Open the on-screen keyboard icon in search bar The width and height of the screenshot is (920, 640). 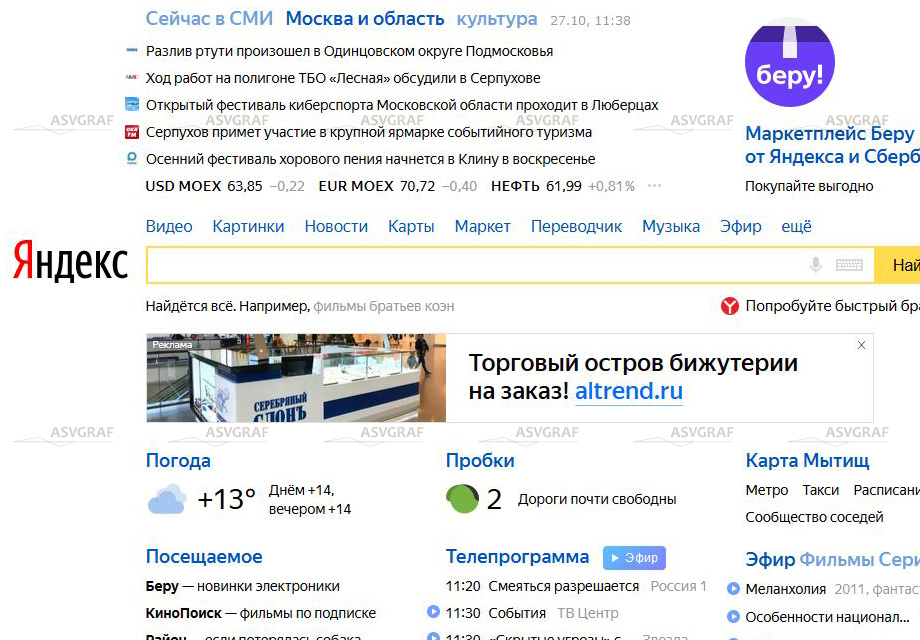click(x=849, y=265)
